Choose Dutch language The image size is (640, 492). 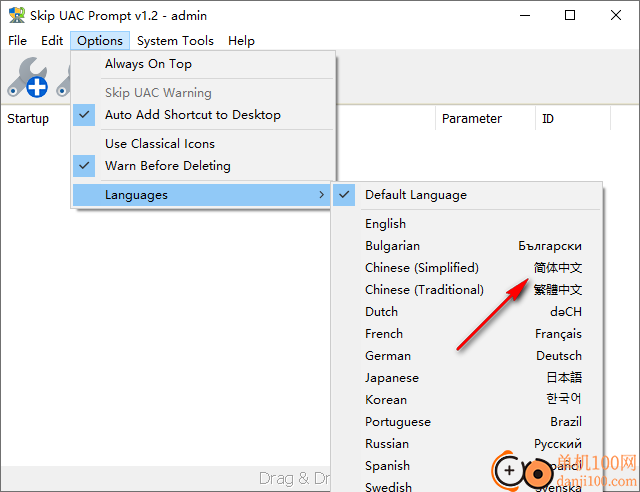coord(467,312)
